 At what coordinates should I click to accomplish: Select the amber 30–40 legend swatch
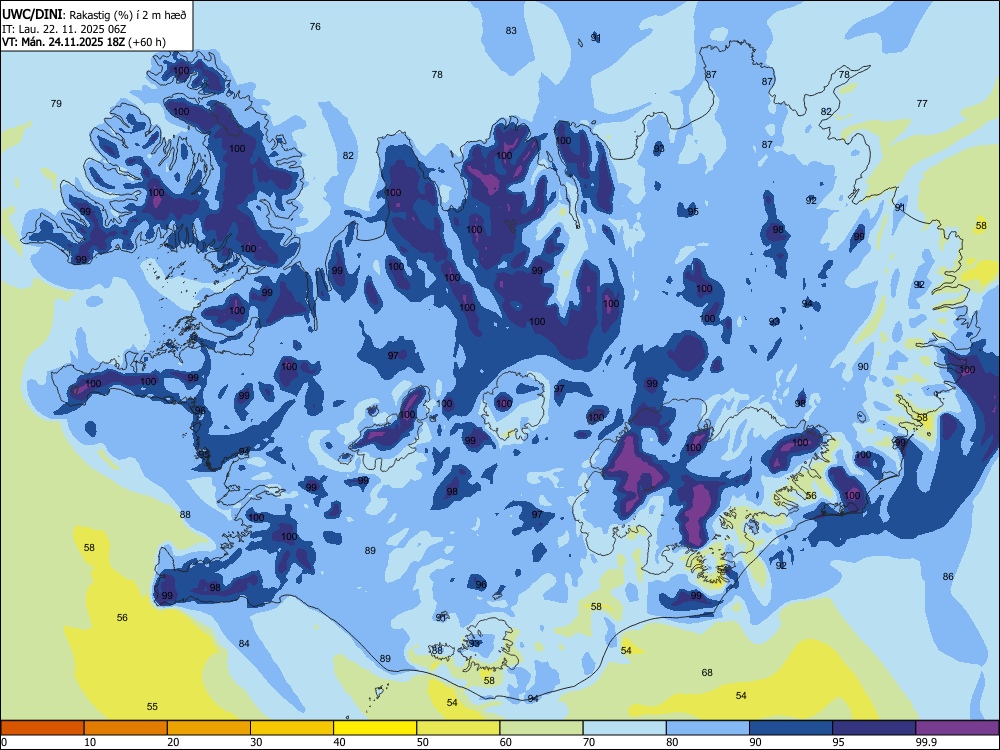point(292,728)
